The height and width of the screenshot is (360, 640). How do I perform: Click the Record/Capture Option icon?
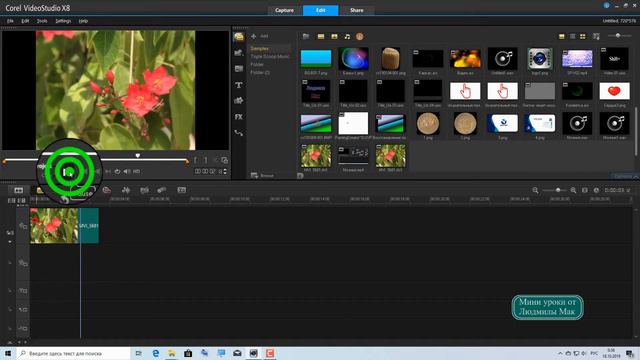[x=107, y=190]
